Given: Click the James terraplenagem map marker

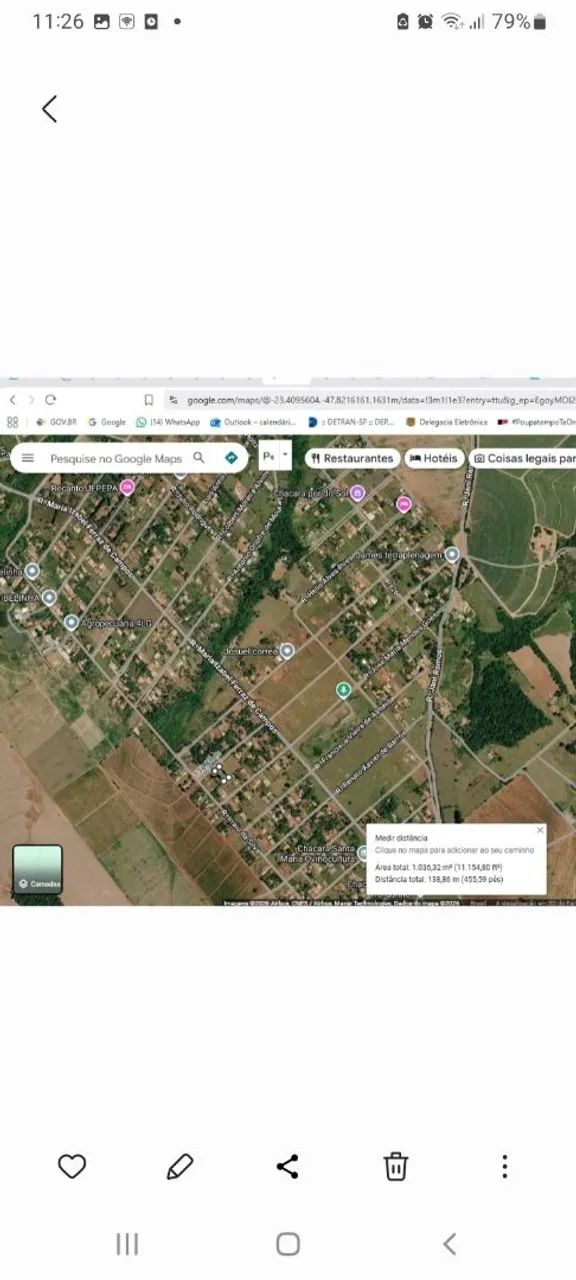Looking at the screenshot, I should [x=452, y=554].
